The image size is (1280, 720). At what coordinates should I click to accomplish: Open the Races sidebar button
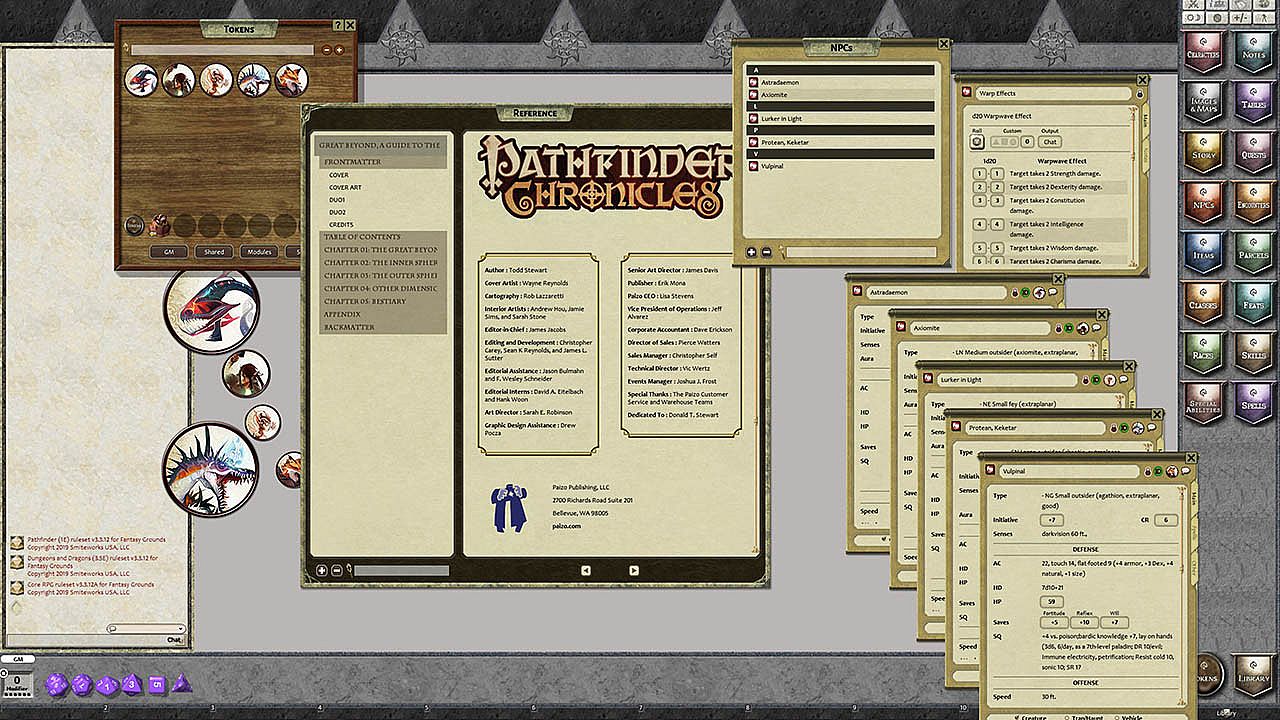pyautogui.click(x=1203, y=352)
